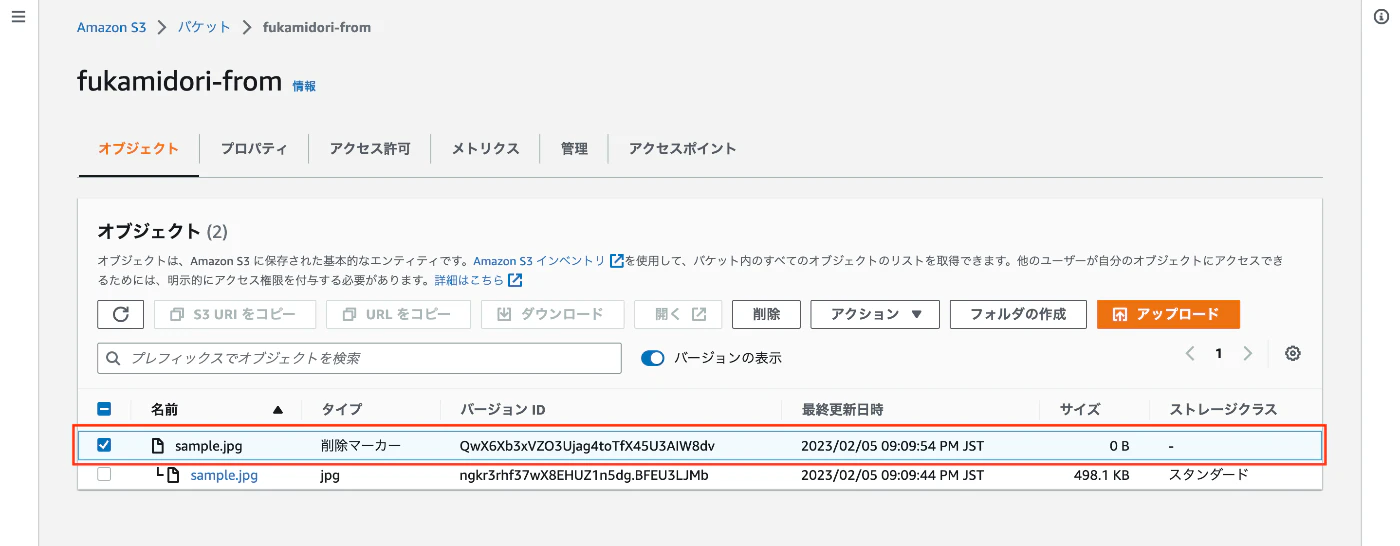Click external link icon beside Amazon S3 インベントリ
The height and width of the screenshot is (546, 1400).
(617, 261)
